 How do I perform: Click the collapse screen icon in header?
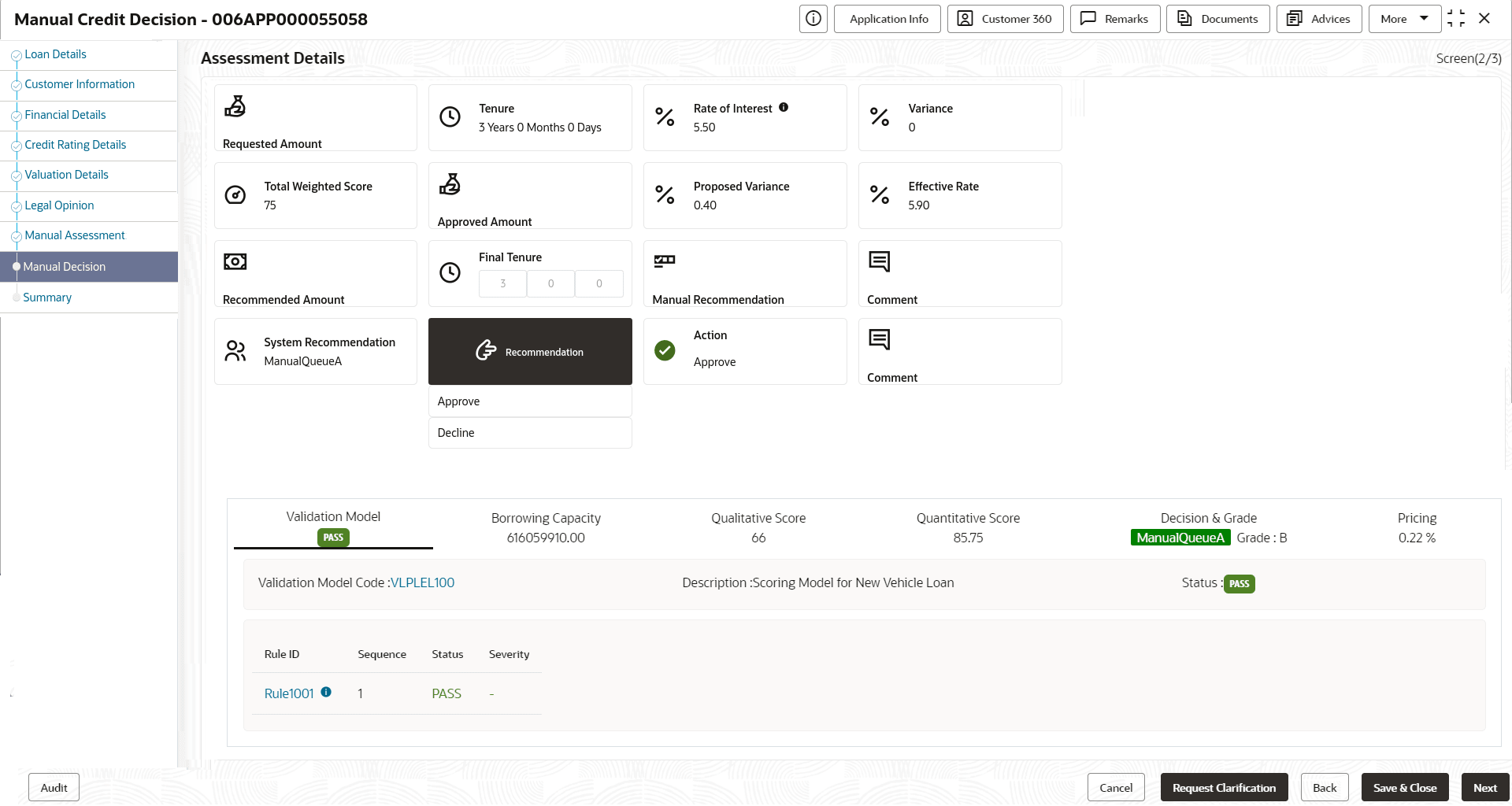pyautogui.click(x=1456, y=18)
